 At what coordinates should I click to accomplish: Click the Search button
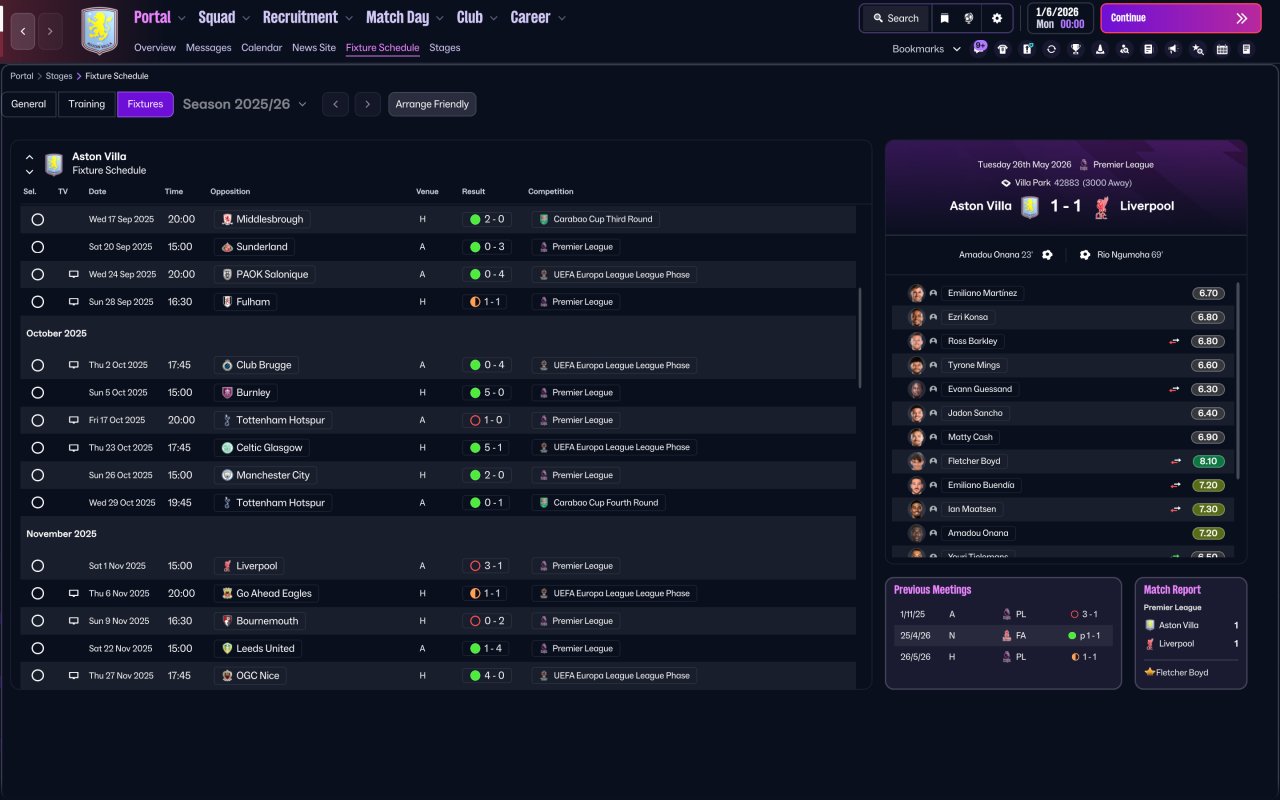coord(896,18)
